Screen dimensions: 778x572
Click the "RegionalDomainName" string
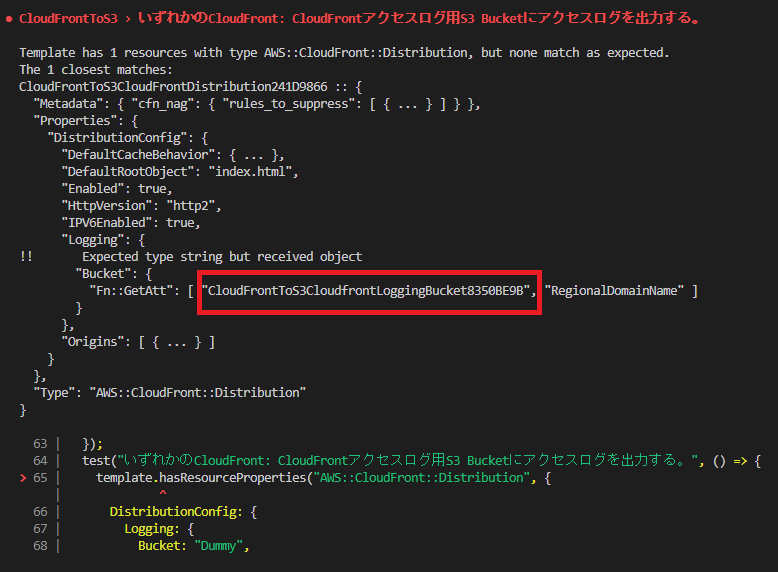(614, 291)
